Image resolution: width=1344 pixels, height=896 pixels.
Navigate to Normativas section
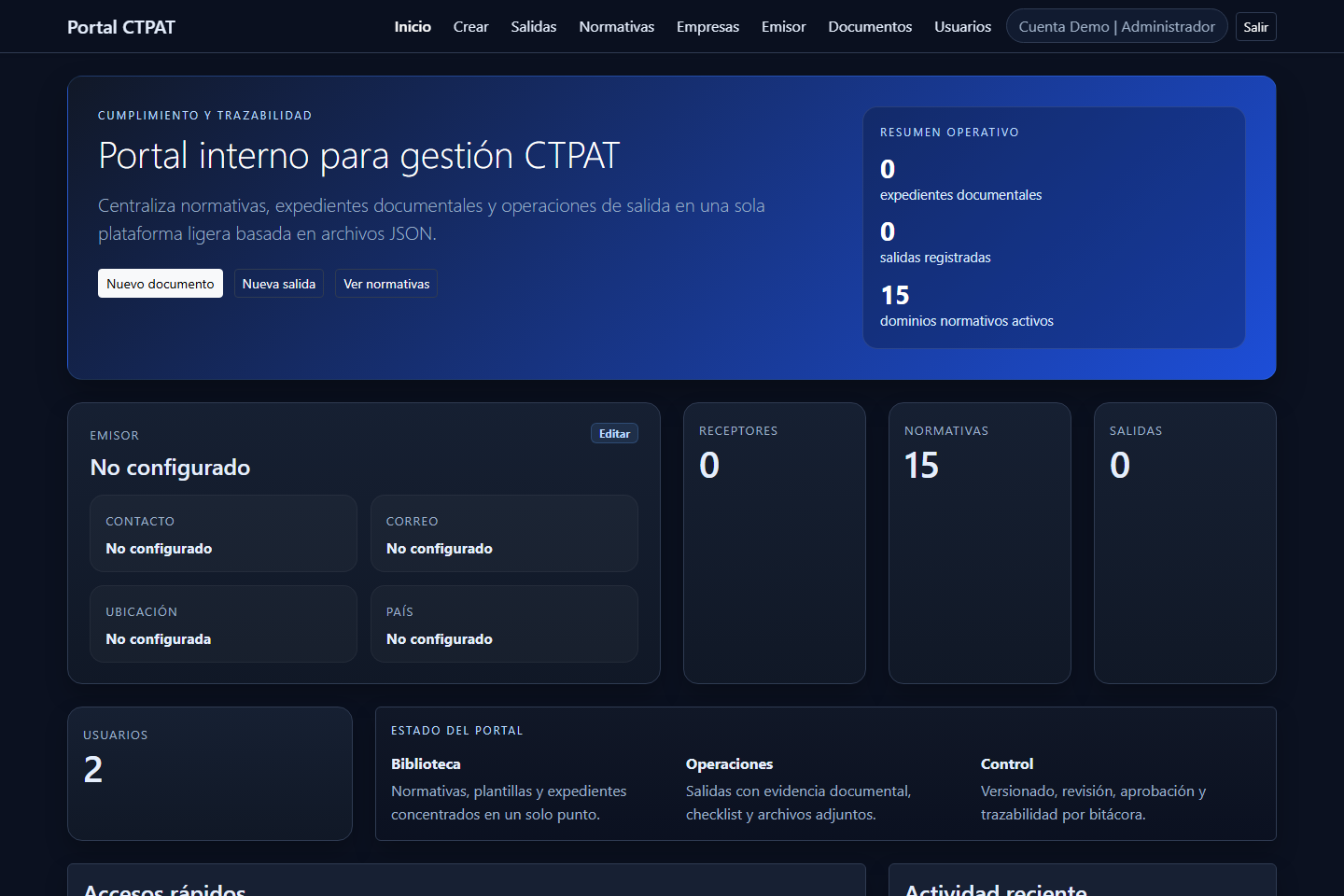(616, 27)
